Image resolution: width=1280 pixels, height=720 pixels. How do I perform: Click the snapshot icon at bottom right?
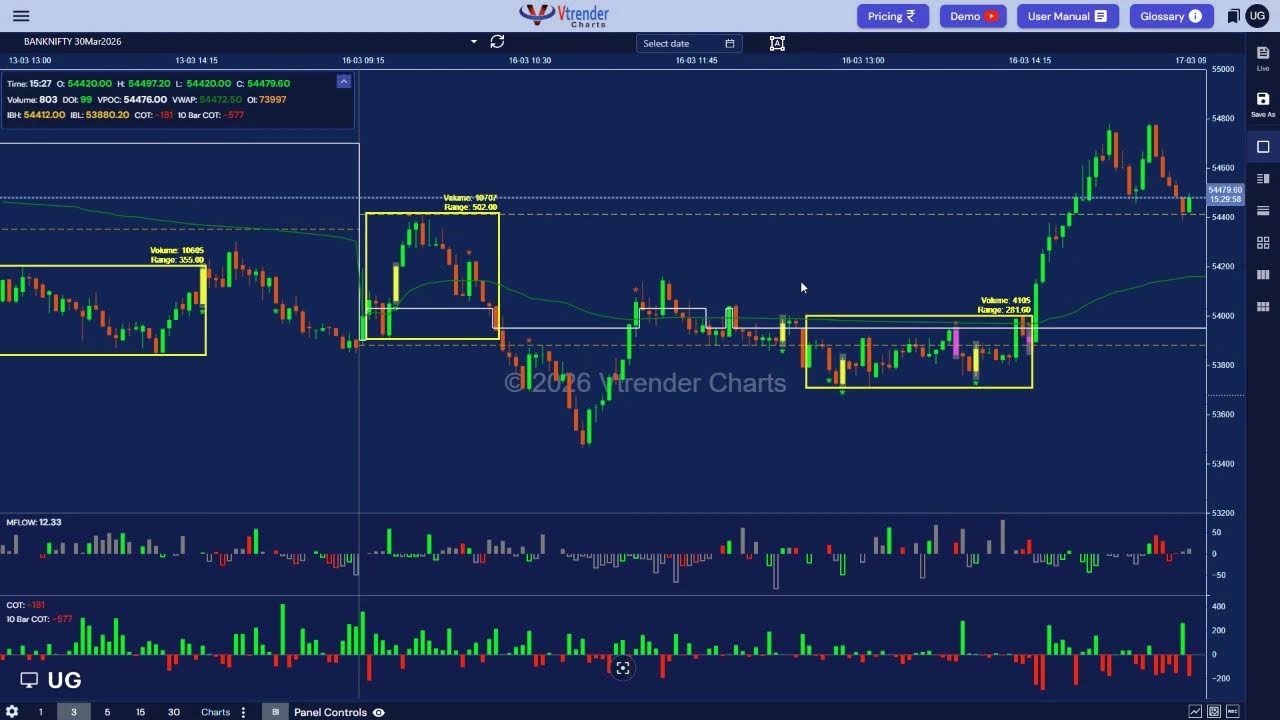pyautogui.click(x=1214, y=712)
